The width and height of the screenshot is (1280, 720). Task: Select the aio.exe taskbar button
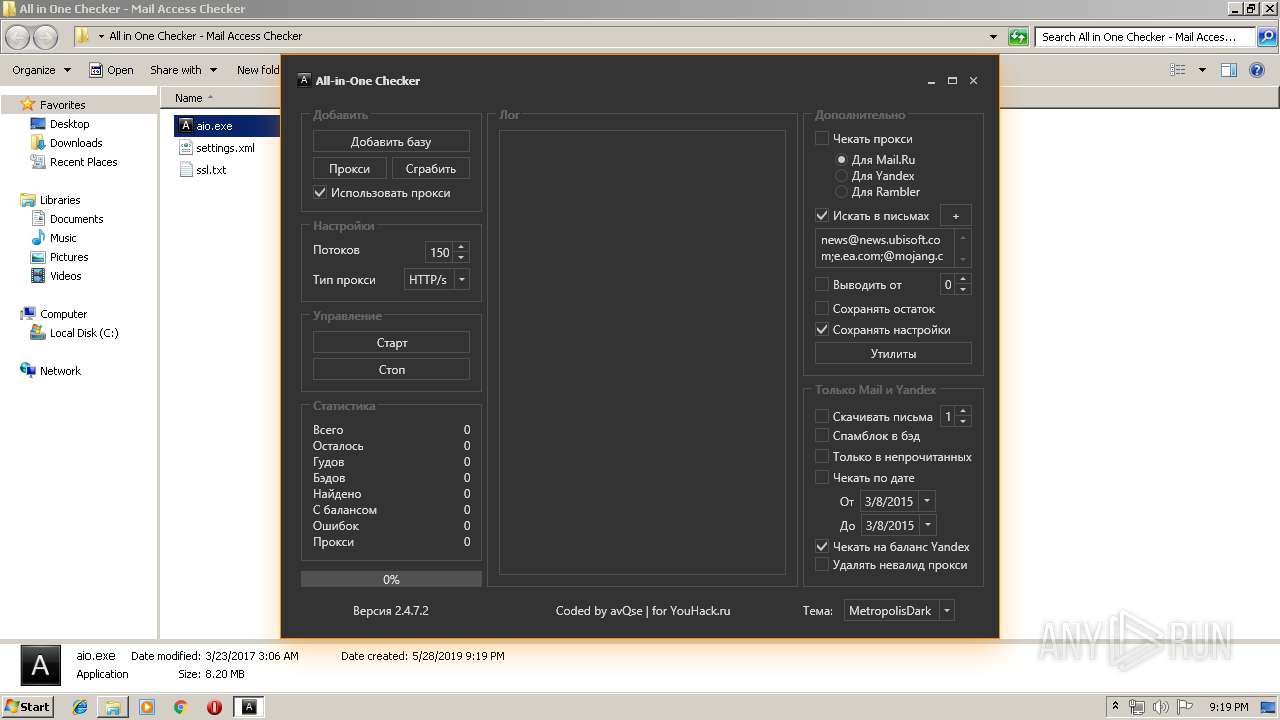point(249,707)
